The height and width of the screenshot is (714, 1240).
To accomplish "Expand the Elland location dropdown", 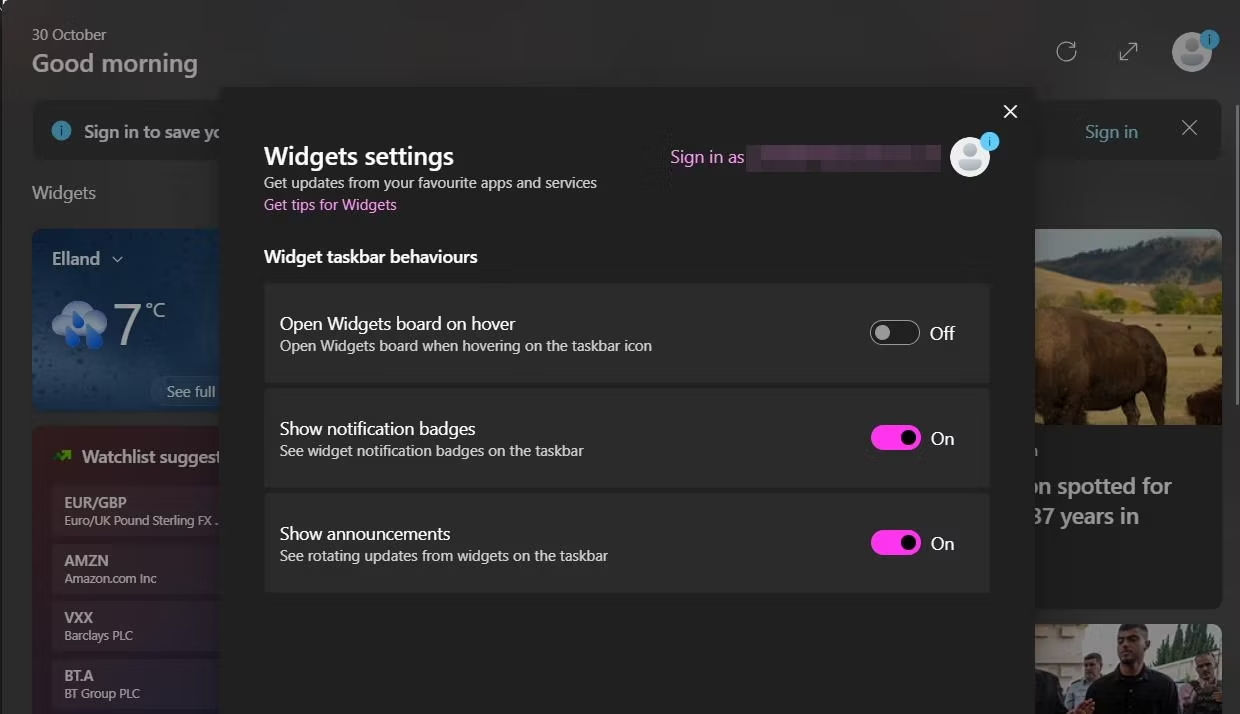I will [x=117, y=259].
